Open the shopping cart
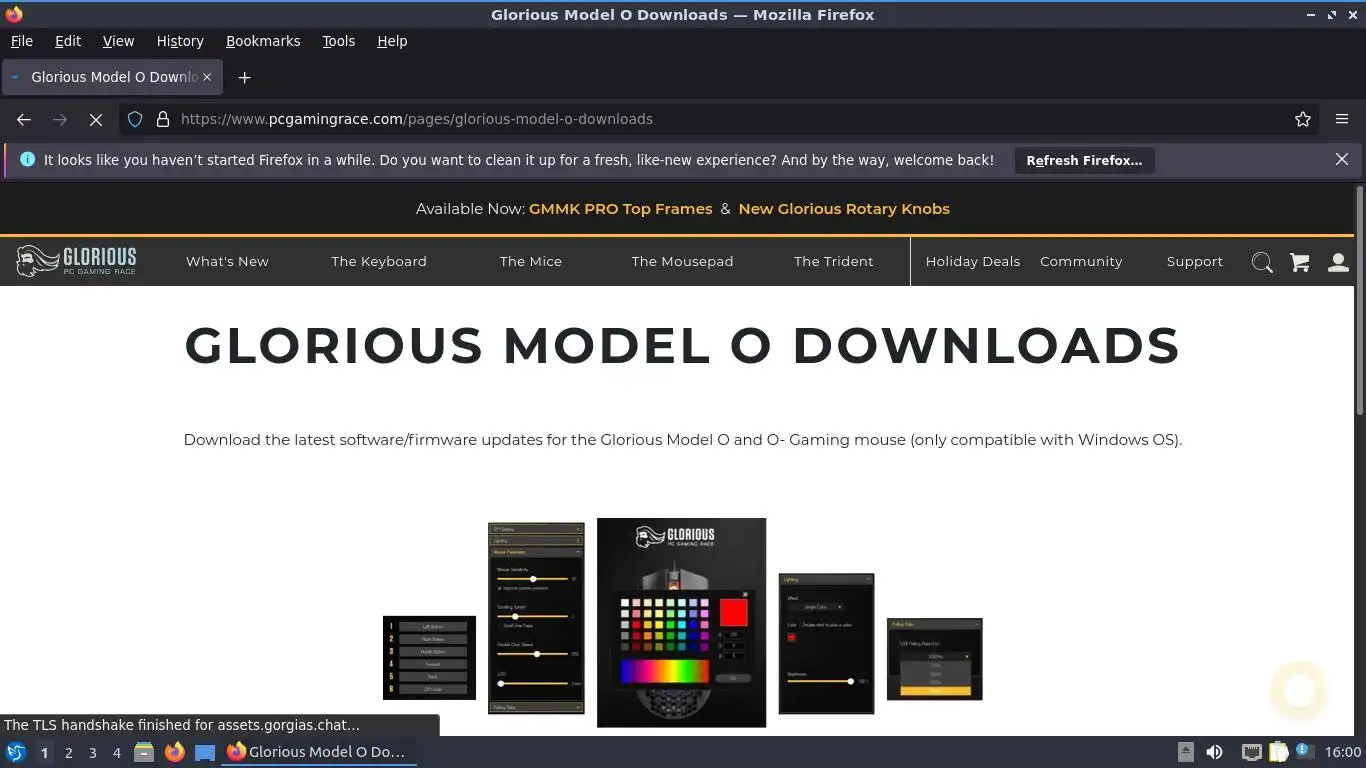The image size is (1366, 768). coord(1300,262)
